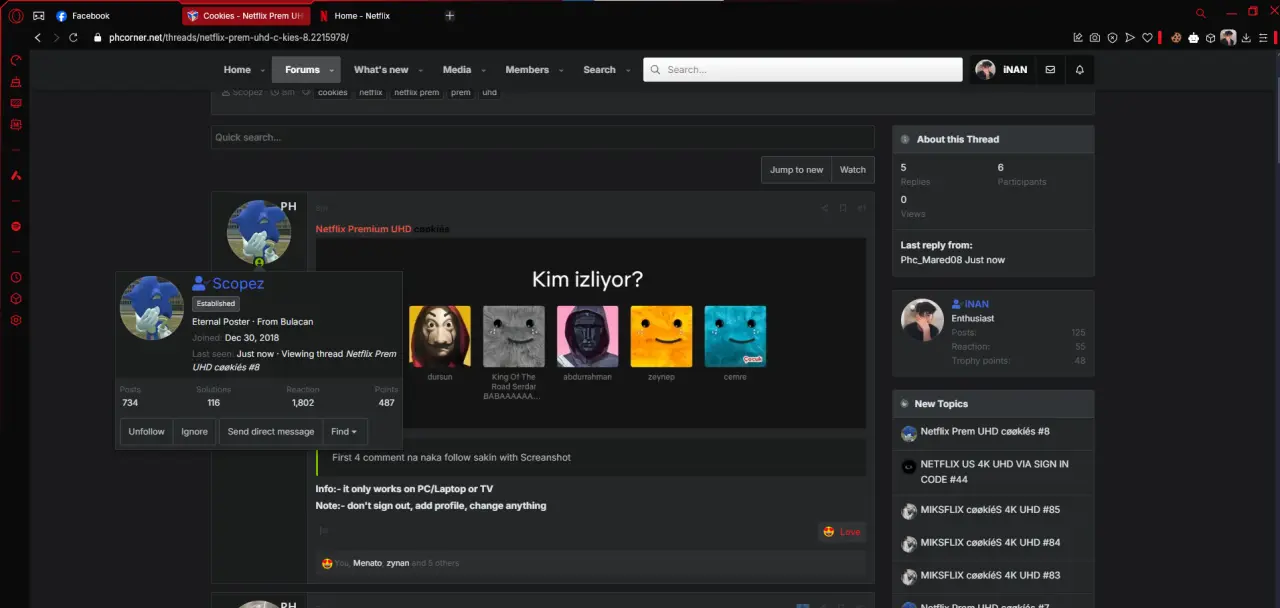1280x608 pixels.
Task: Open Scopez profile name link
Action: pos(238,284)
